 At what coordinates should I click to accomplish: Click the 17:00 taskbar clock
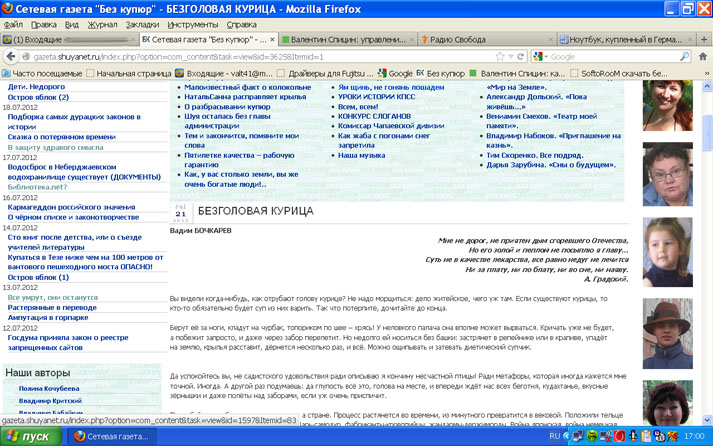[x=694, y=436]
